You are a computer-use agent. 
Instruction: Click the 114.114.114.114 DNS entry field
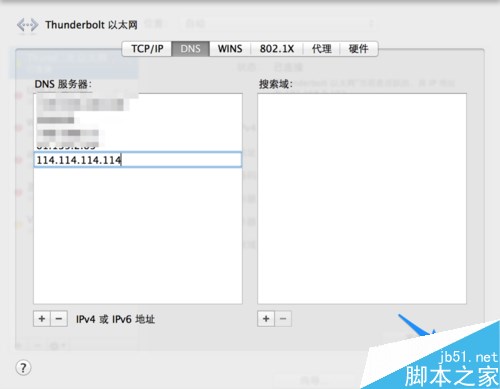pyautogui.click(x=138, y=160)
